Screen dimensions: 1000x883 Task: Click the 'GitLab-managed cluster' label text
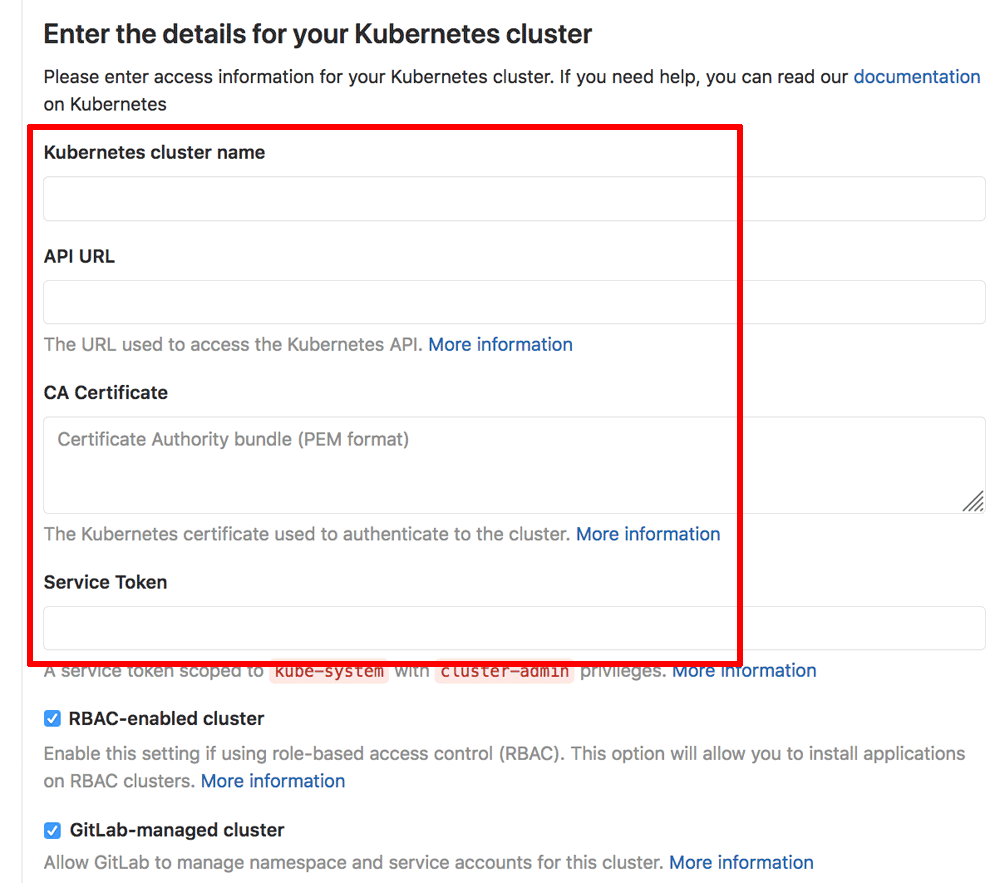click(176, 830)
